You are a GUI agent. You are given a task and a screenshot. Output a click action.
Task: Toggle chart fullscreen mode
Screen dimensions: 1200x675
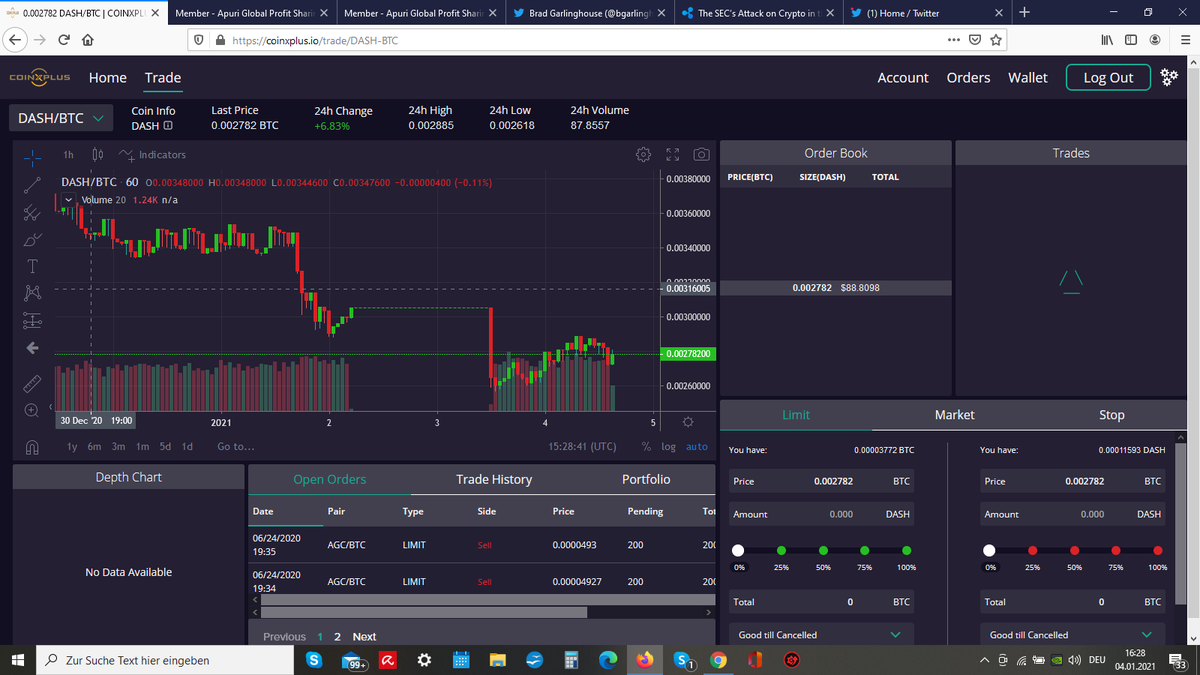pos(673,155)
